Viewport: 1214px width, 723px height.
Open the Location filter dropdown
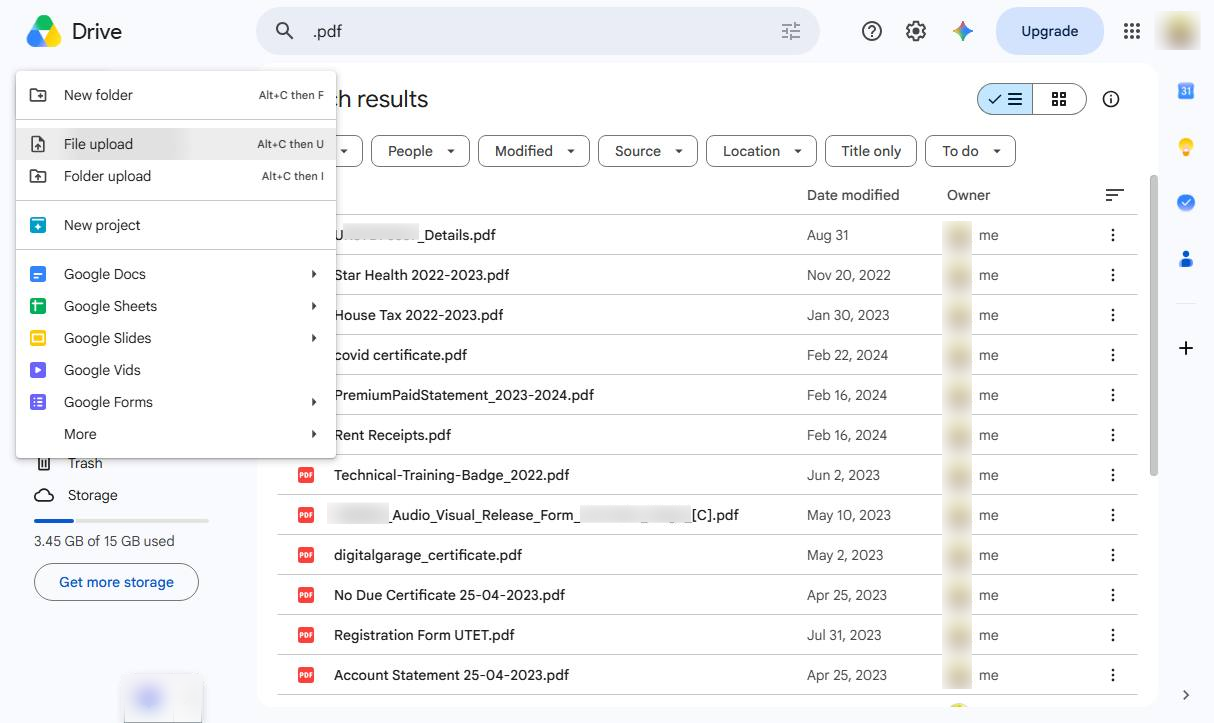(761, 151)
